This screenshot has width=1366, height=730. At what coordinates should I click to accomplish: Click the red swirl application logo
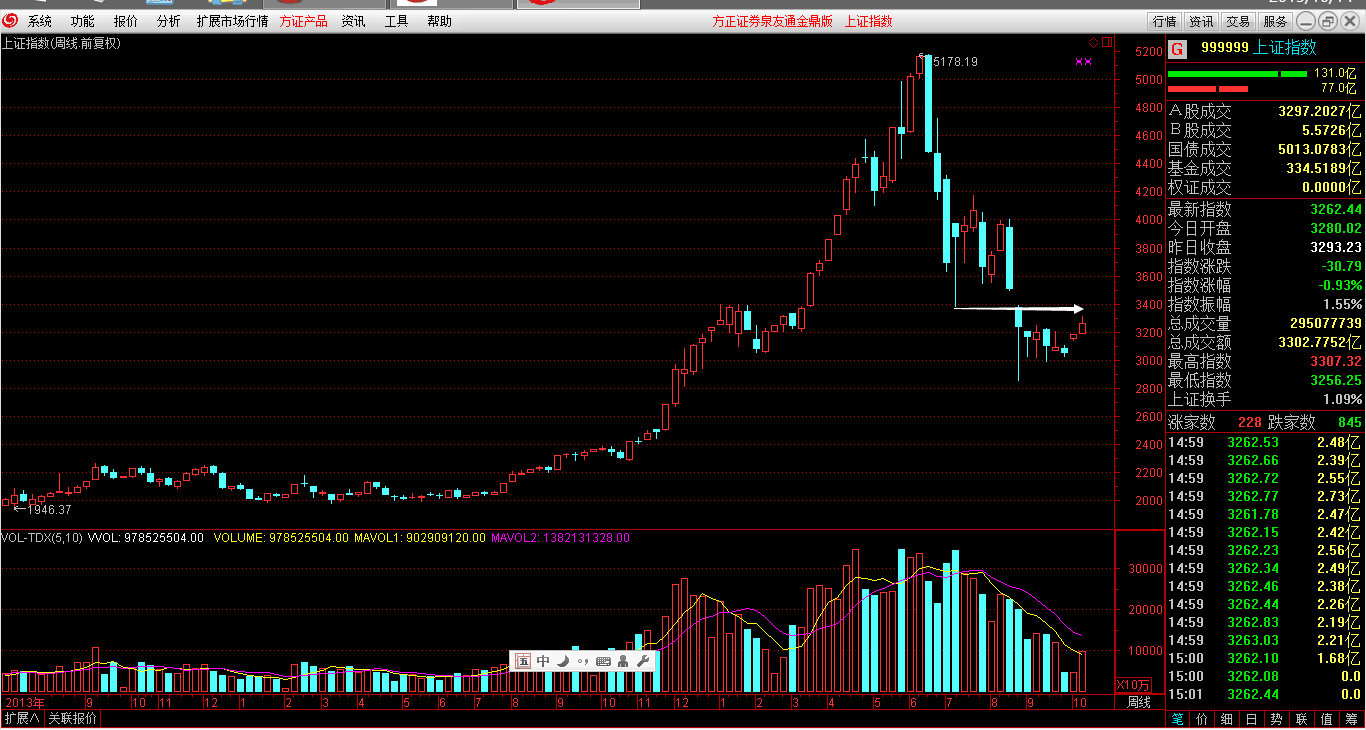[10, 20]
